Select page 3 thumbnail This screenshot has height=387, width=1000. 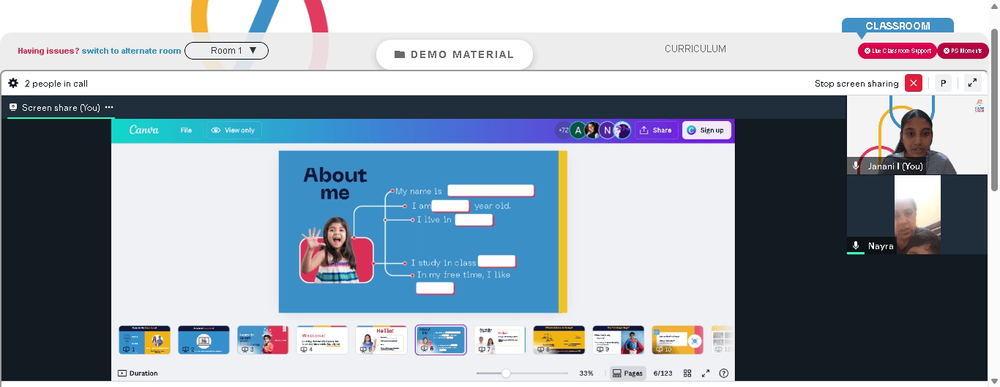click(x=263, y=340)
